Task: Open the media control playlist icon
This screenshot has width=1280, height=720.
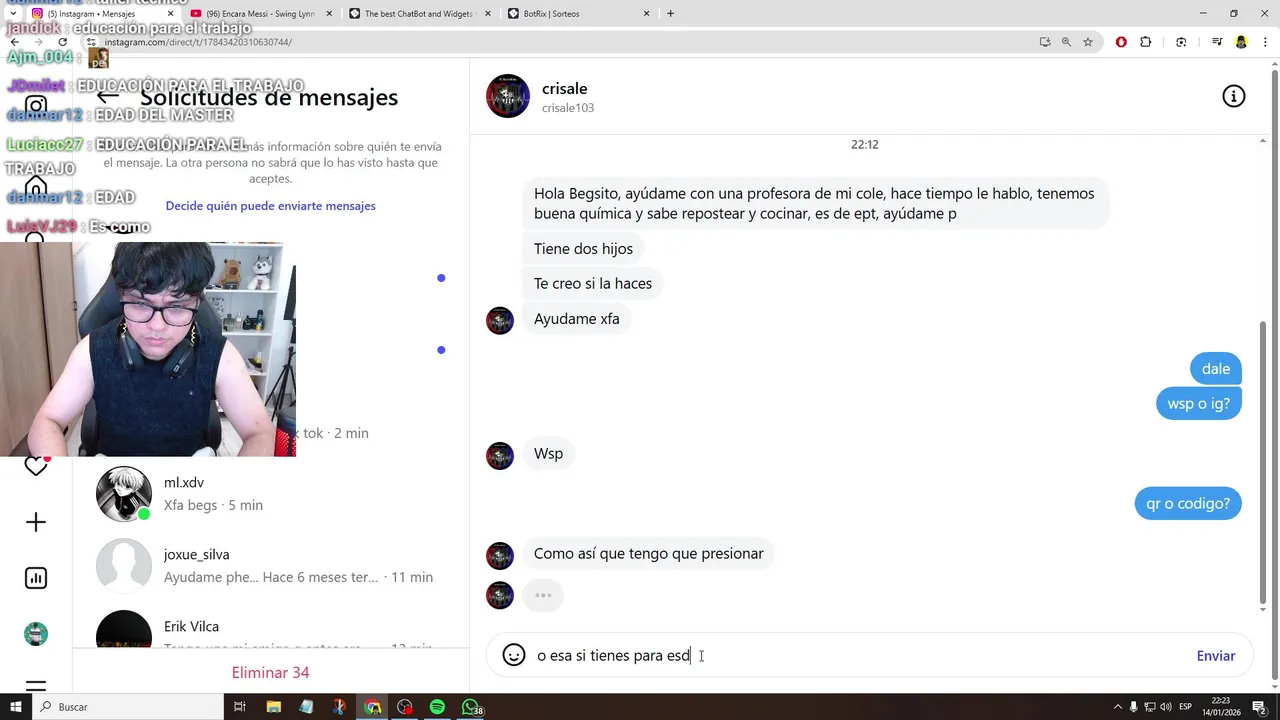Action: (1217, 42)
